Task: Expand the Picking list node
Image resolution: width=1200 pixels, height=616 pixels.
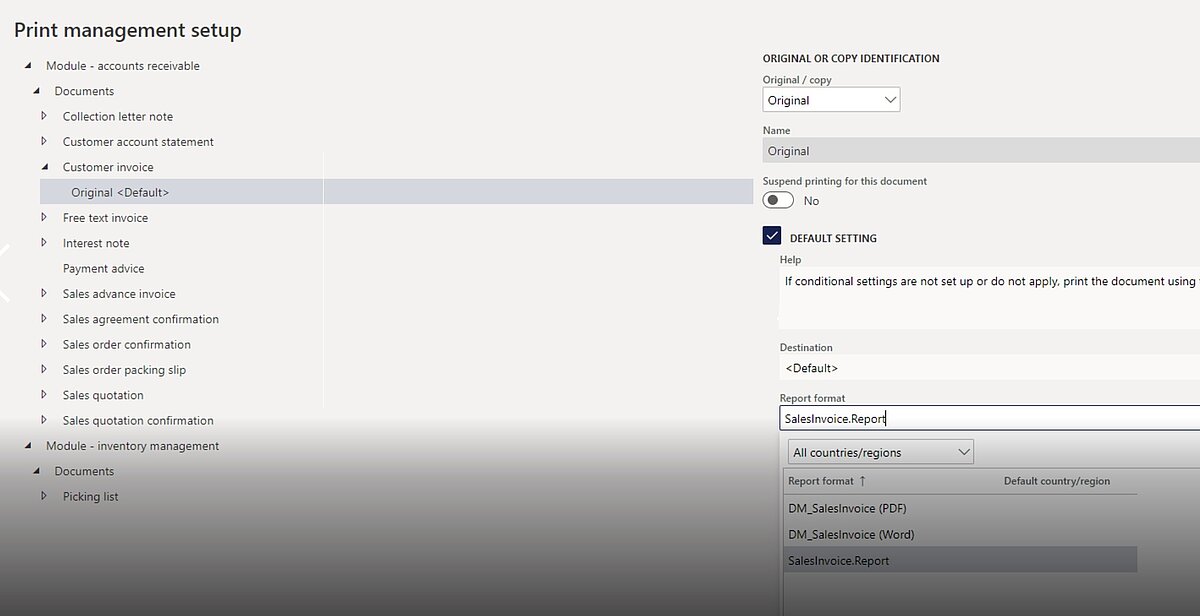Action: point(44,496)
